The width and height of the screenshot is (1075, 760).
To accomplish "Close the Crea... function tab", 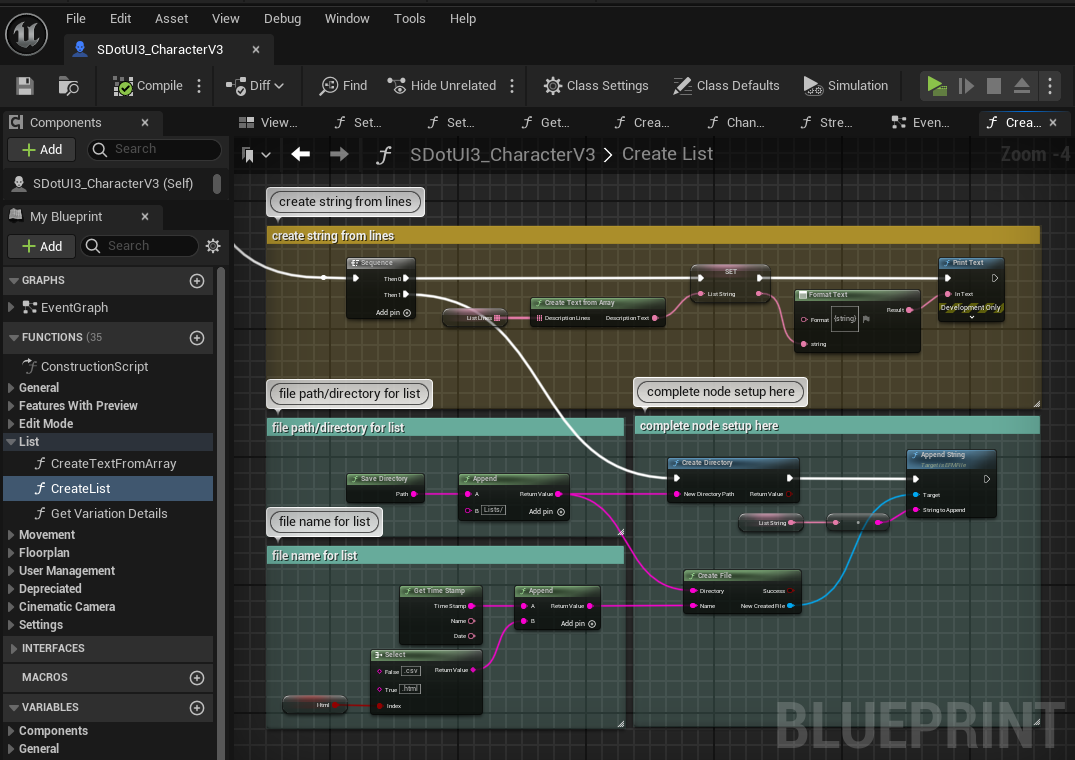I will click(1053, 123).
